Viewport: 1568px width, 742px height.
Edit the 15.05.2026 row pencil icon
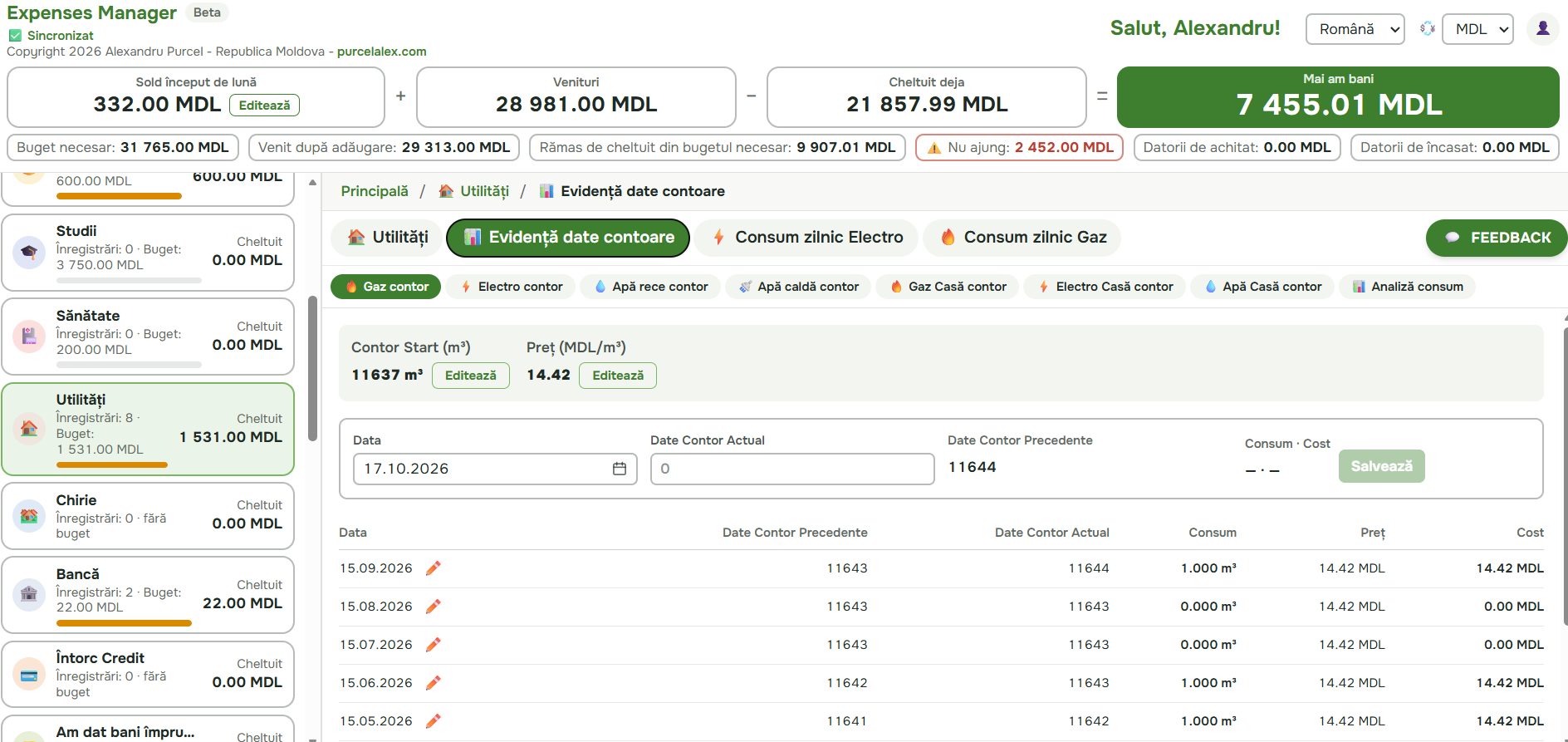pos(433,721)
